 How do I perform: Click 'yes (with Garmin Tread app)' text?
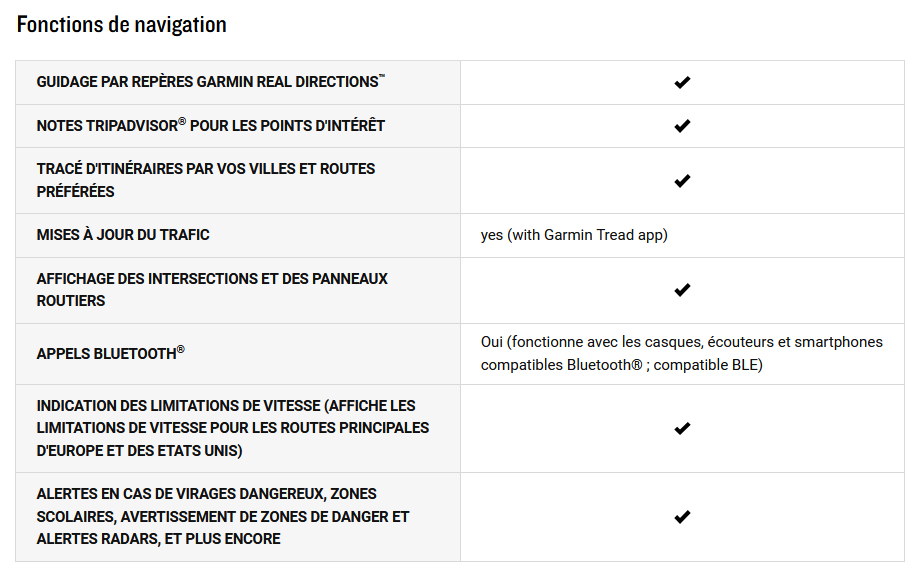574,235
